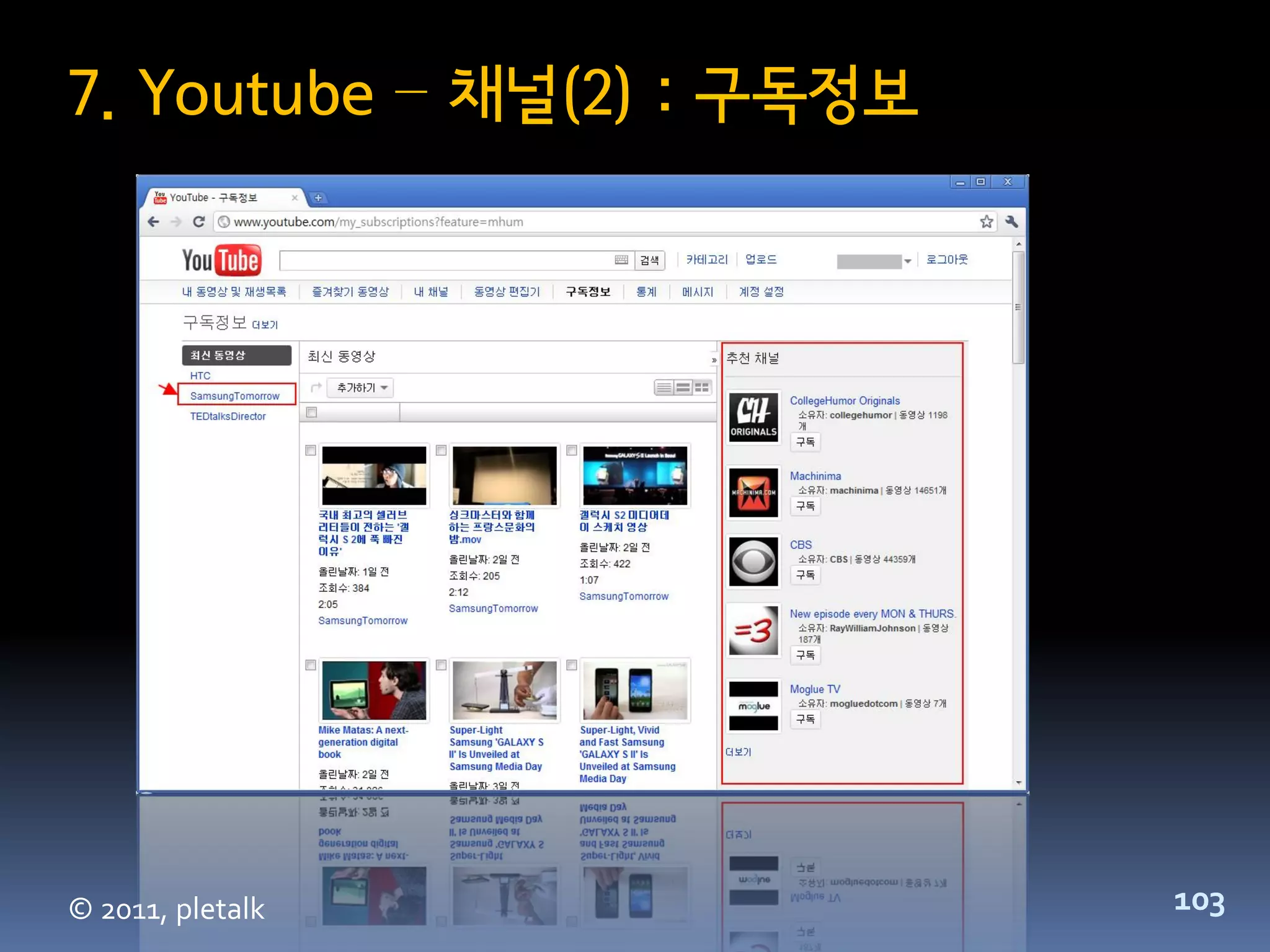Select the HTC subscription

200,376
